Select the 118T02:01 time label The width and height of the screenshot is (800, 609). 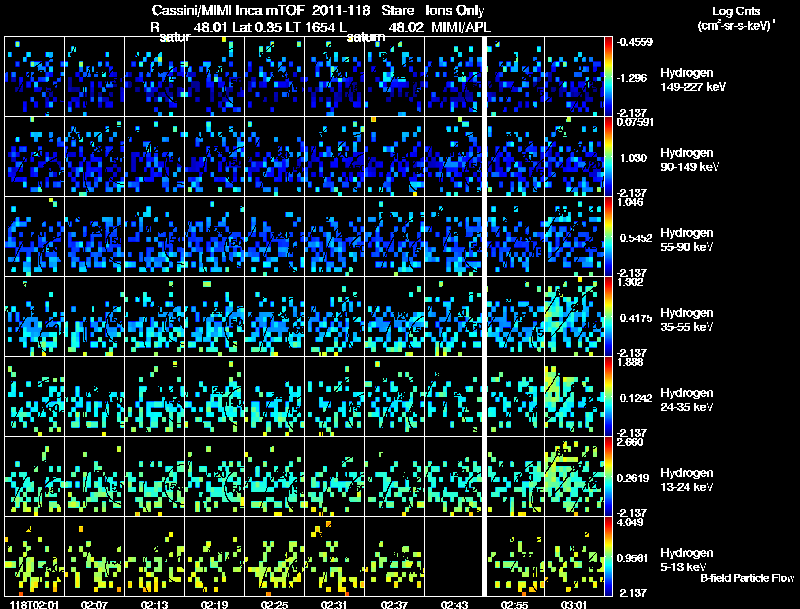pos(34,604)
